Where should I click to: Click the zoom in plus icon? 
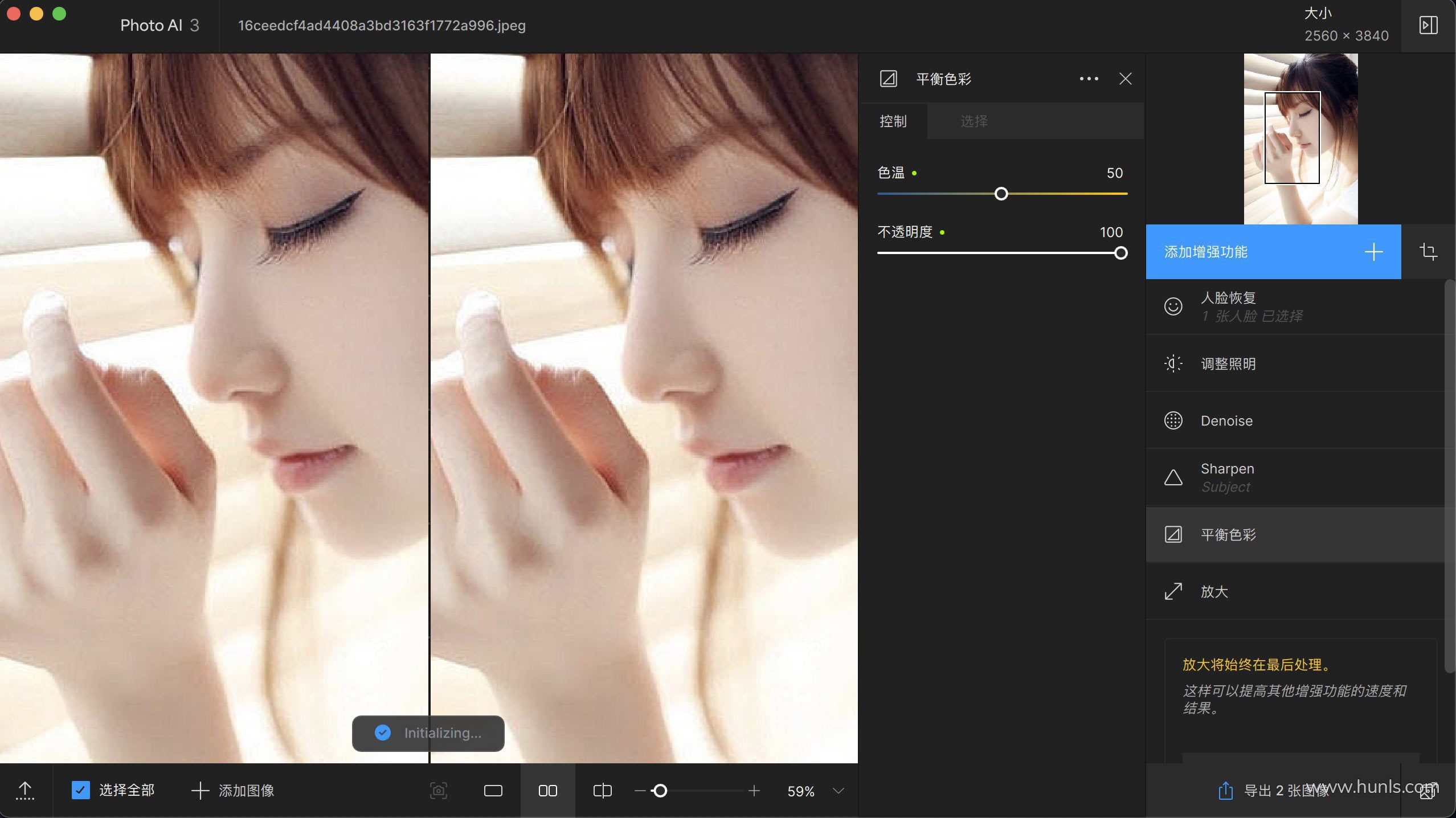click(x=754, y=791)
